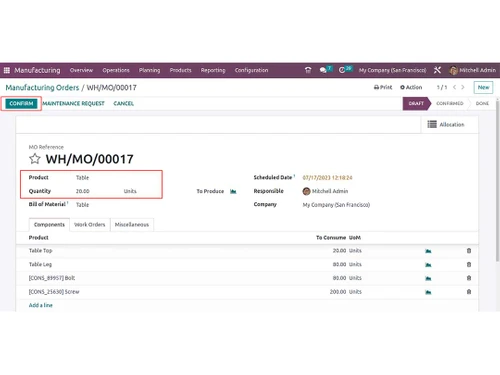The image size is (500, 375).
Task: Open the Action dropdown
Action: (x=411, y=87)
